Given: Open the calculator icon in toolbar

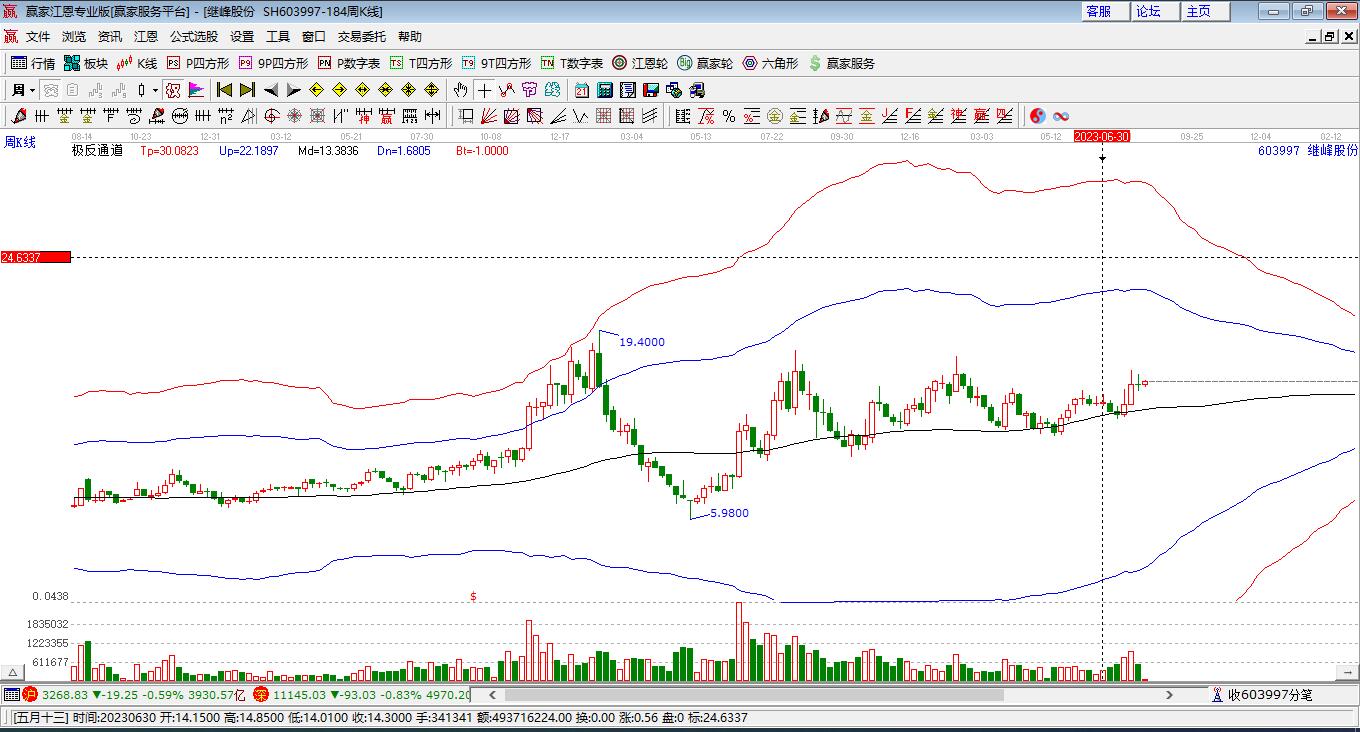Looking at the screenshot, I should coord(604,89).
